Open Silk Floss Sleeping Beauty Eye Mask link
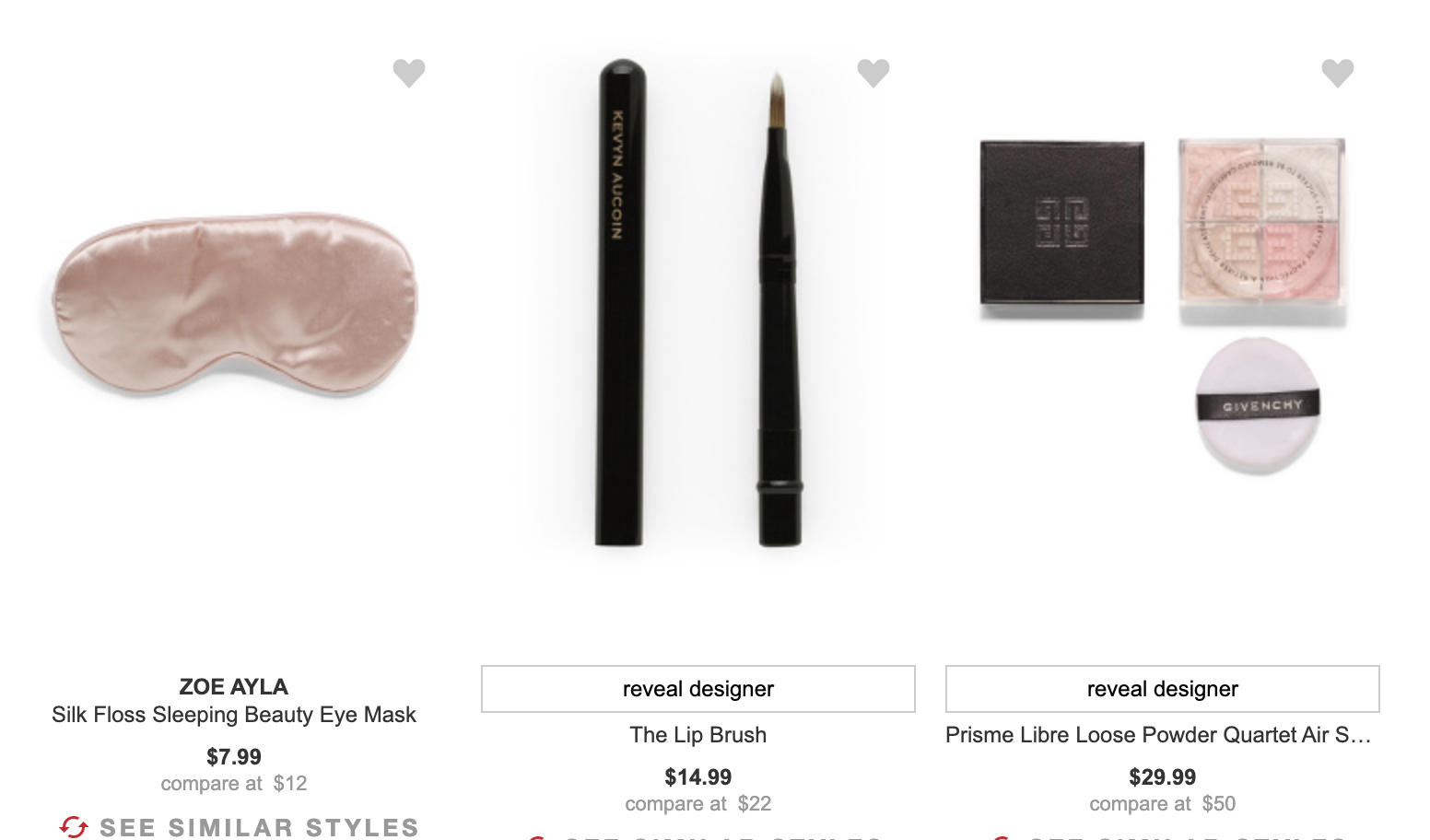 [x=234, y=715]
